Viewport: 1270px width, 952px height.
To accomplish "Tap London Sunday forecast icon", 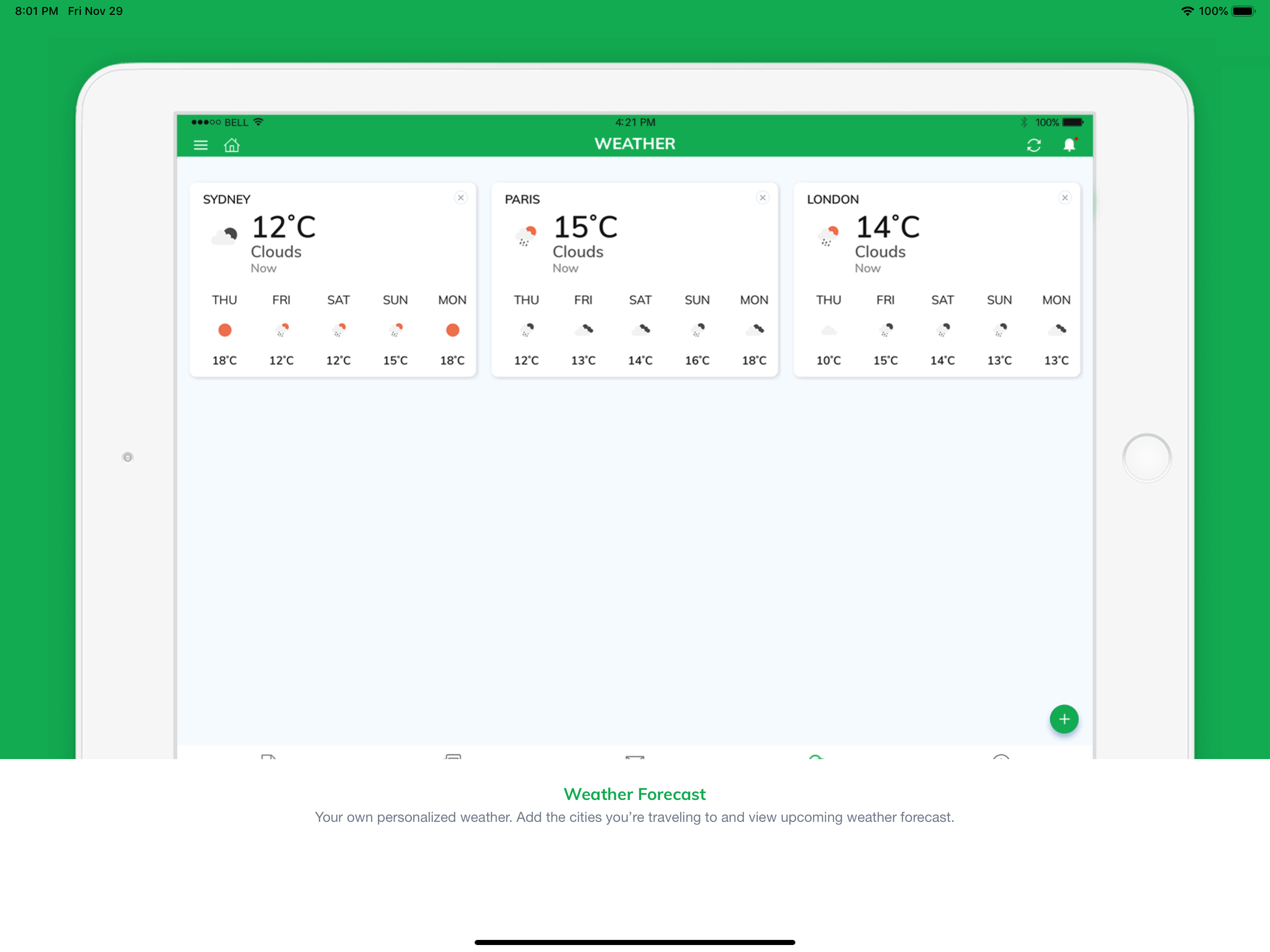I will (999, 330).
